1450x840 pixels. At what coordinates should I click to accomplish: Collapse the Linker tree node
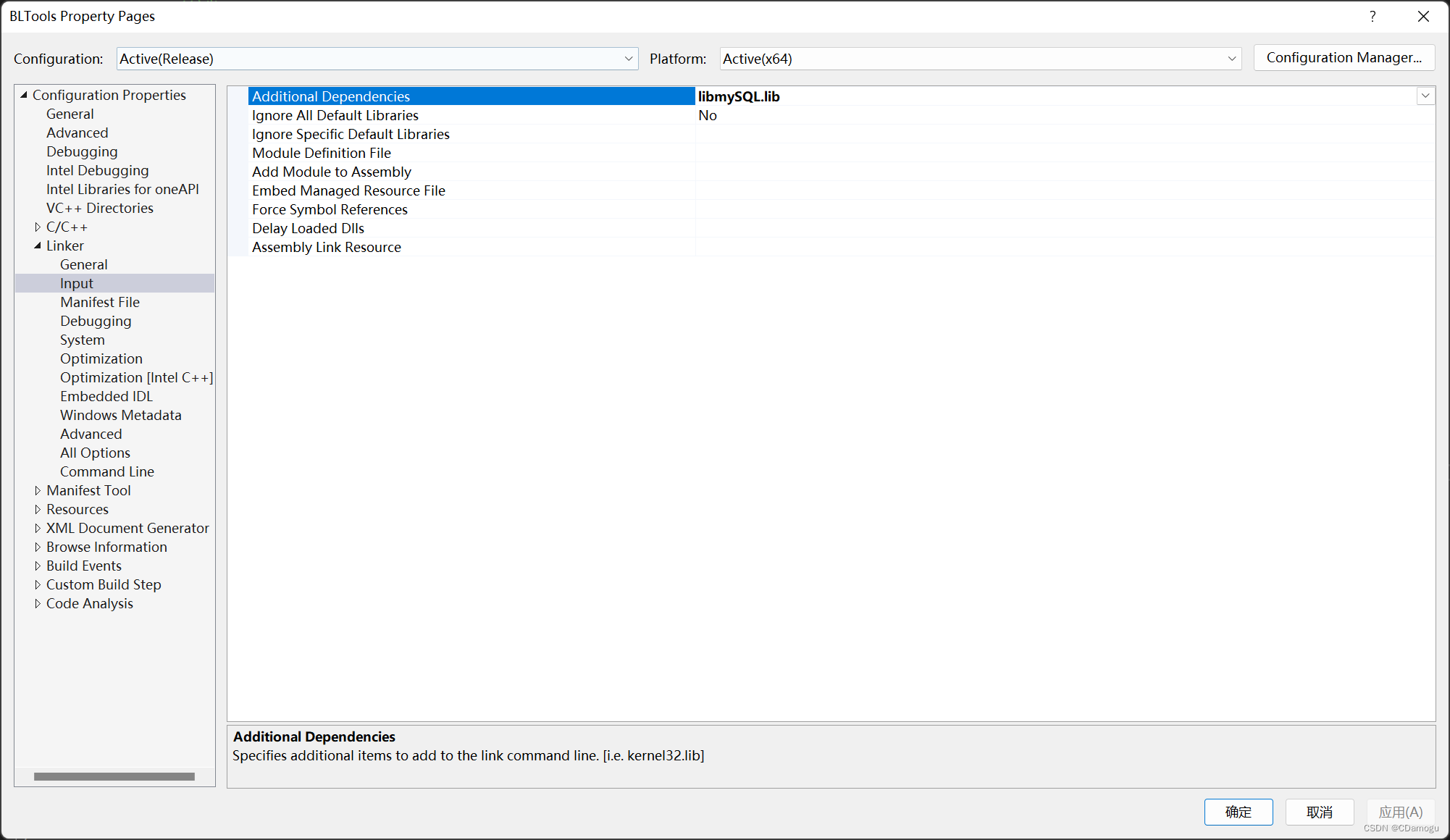click(38, 245)
